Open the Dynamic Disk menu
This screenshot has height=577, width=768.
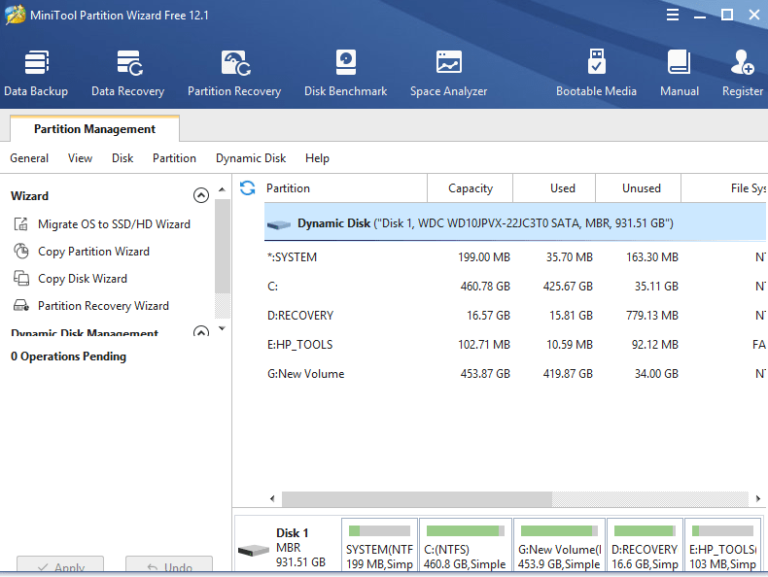pos(250,158)
